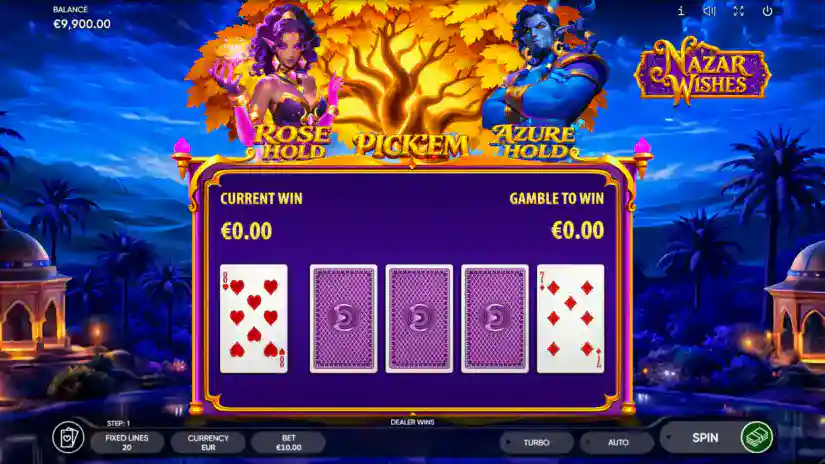825x464 pixels.
Task: Pick the middle face-down card
Action: [x=419, y=319]
